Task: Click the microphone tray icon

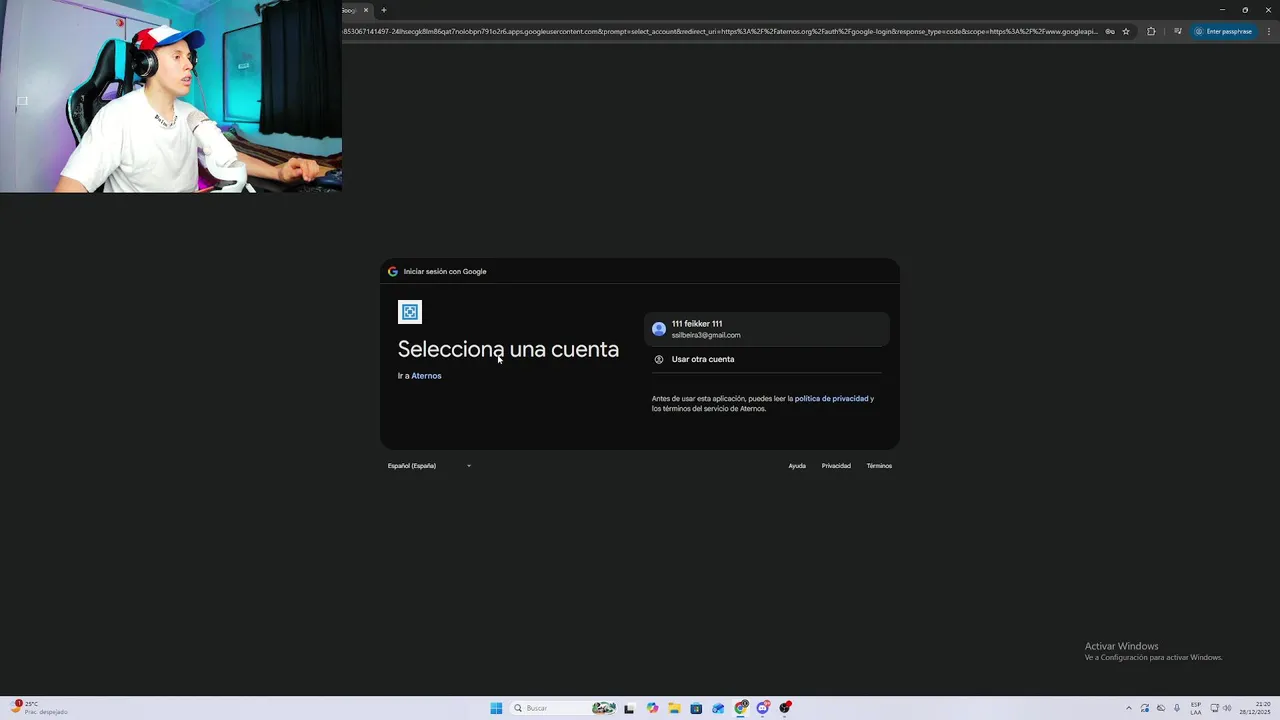Action: tap(1177, 708)
